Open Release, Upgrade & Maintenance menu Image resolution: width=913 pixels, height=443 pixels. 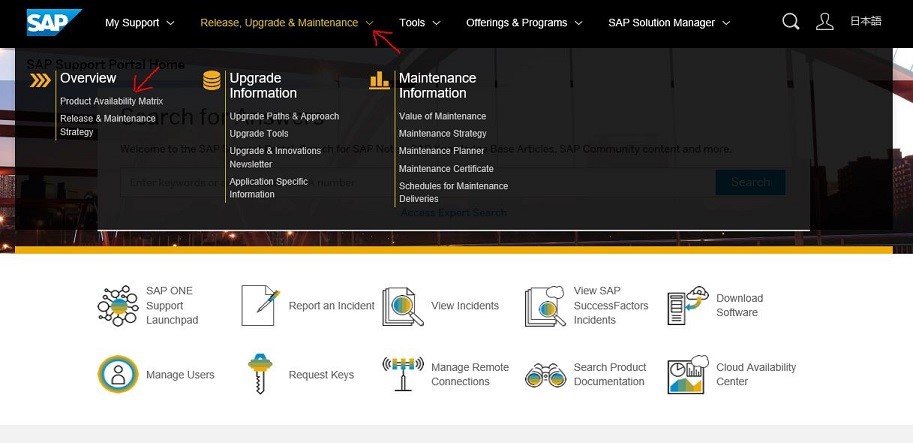[x=279, y=23]
